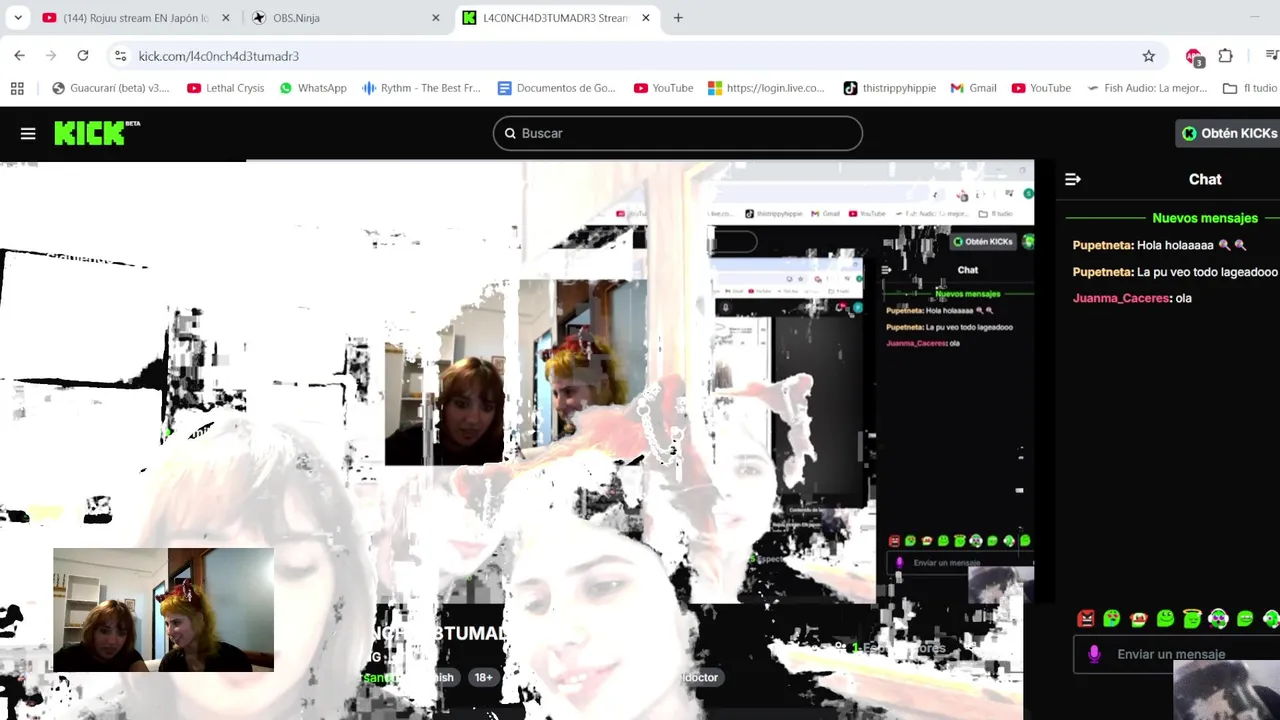Switch to the Rojuu stream YouTube tab
The height and width of the screenshot is (720, 1280).
pyautogui.click(x=135, y=18)
